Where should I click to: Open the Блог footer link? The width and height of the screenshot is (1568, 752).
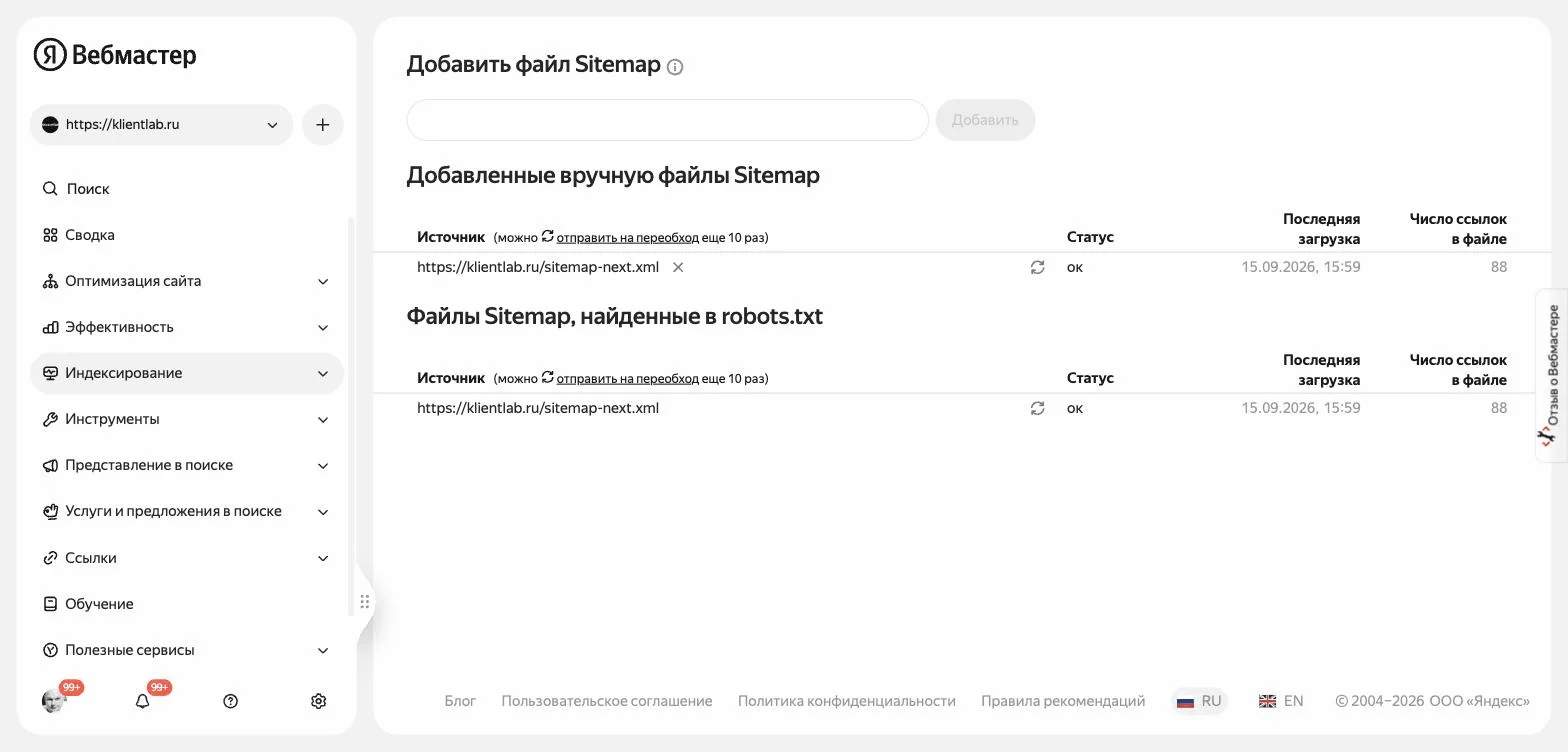(x=460, y=701)
